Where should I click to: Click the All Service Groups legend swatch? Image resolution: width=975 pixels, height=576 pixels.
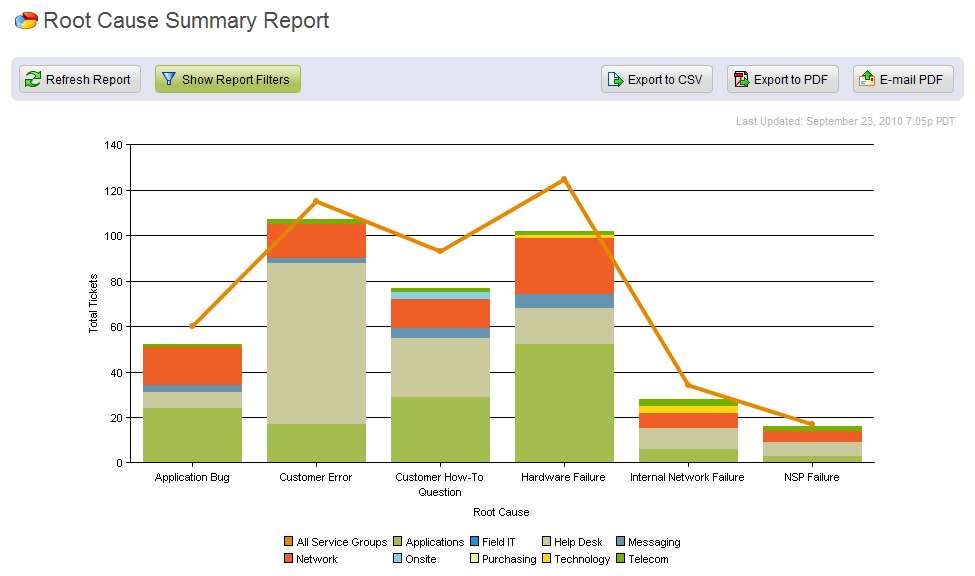click(x=289, y=541)
